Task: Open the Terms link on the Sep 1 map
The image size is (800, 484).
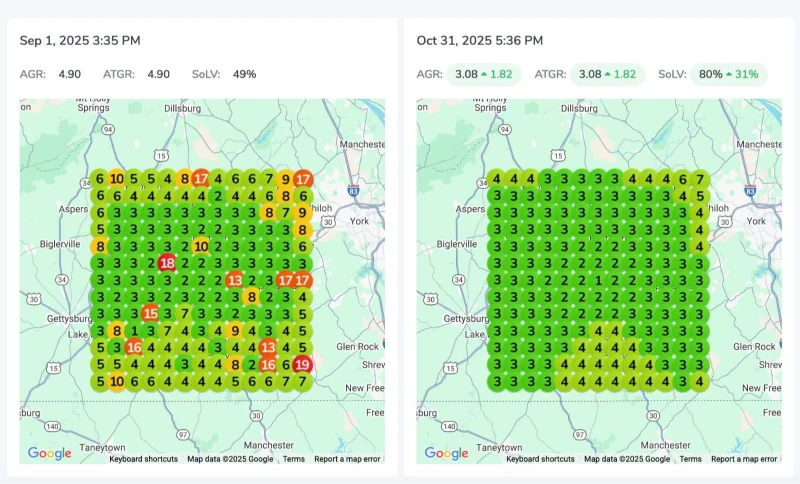Action: (x=294, y=459)
